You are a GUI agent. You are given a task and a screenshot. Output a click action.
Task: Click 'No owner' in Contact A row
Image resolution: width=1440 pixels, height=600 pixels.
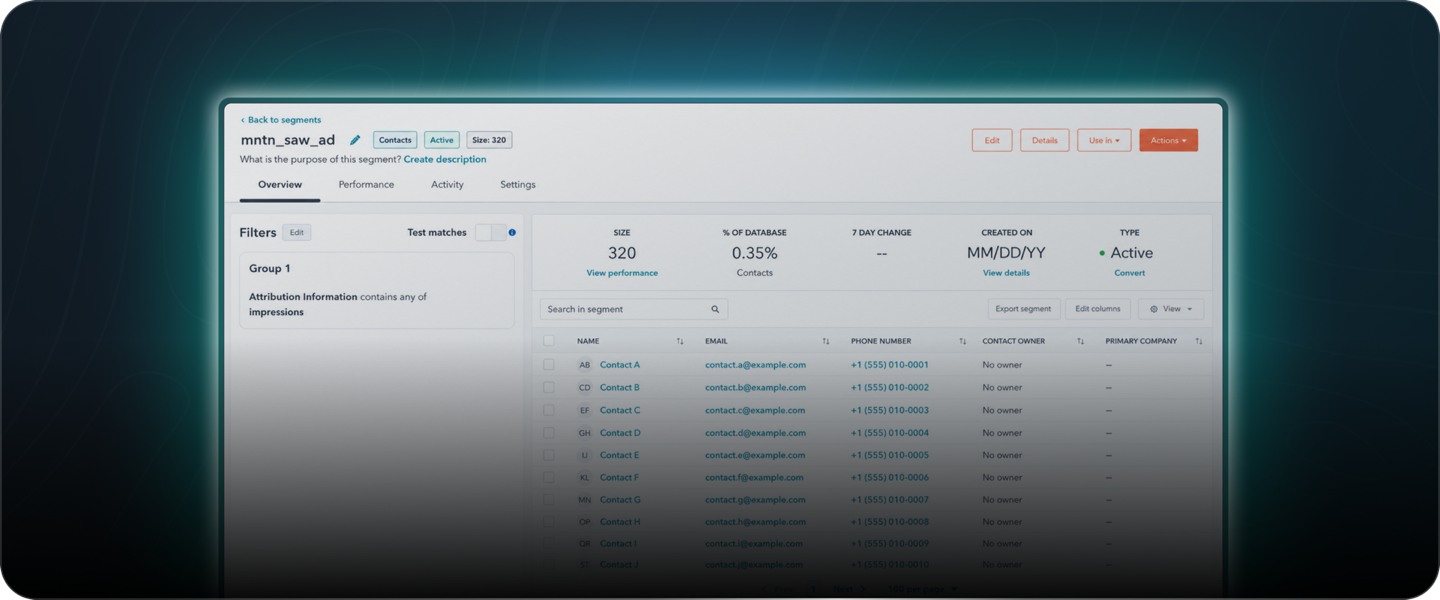coord(1002,365)
